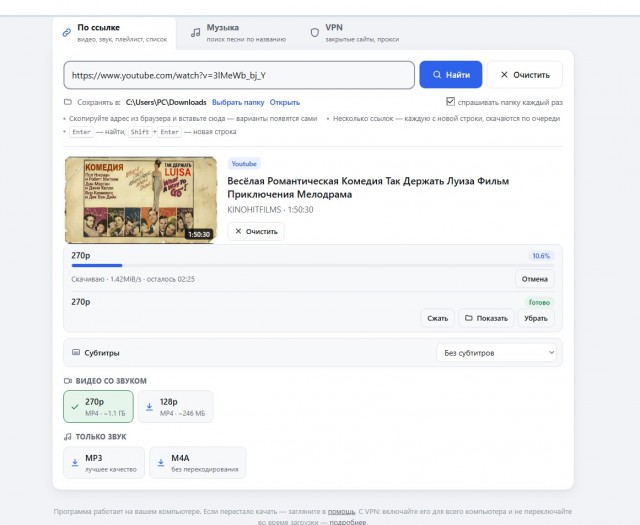Click the shield icon in VPN tab
640x525 pixels.
pyautogui.click(x=315, y=33)
